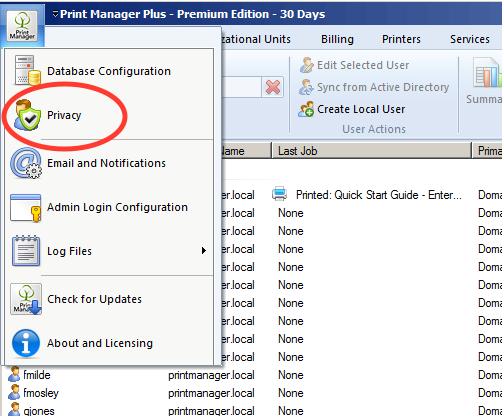Image resolution: width=502 pixels, height=416 pixels.
Task: Switch to the Billing tab
Action: pyautogui.click(x=337, y=39)
